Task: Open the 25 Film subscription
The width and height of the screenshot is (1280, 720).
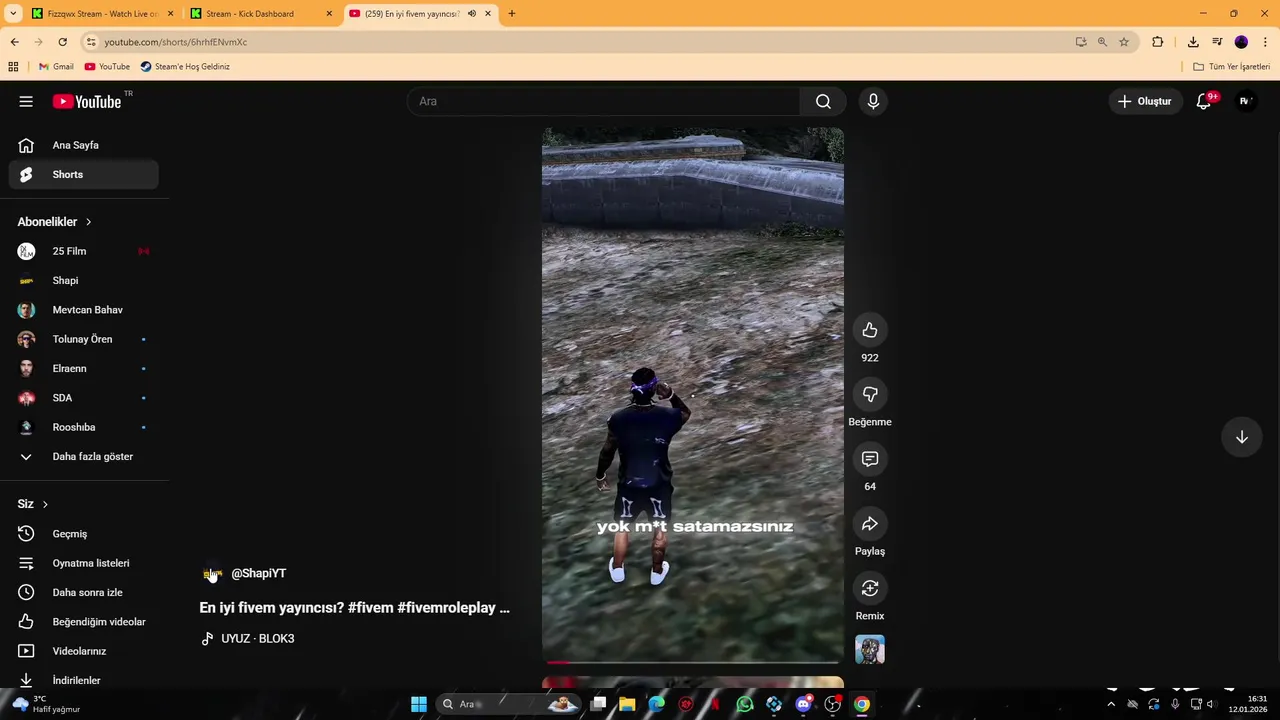Action: click(84, 251)
